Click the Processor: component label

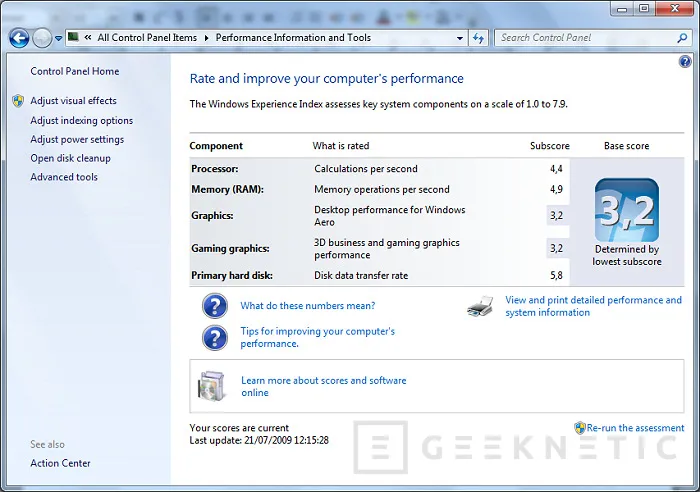click(215, 169)
